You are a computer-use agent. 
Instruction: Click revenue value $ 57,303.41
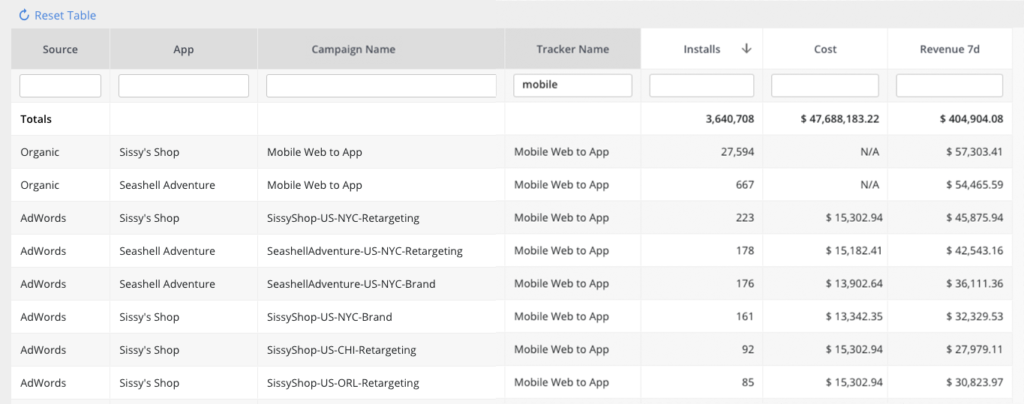coord(974,152)
